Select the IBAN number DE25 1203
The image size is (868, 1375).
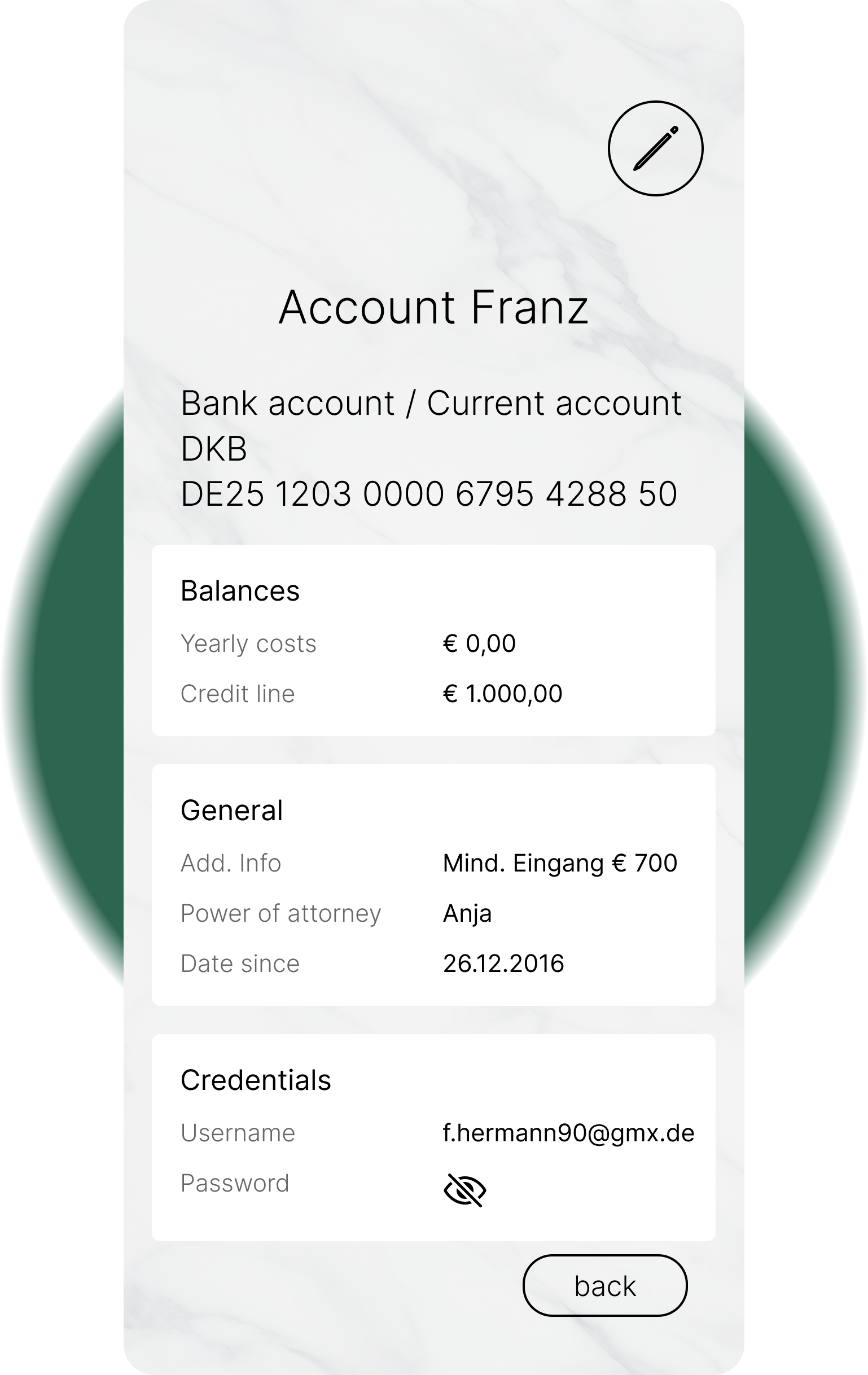(x=428, y=494)
